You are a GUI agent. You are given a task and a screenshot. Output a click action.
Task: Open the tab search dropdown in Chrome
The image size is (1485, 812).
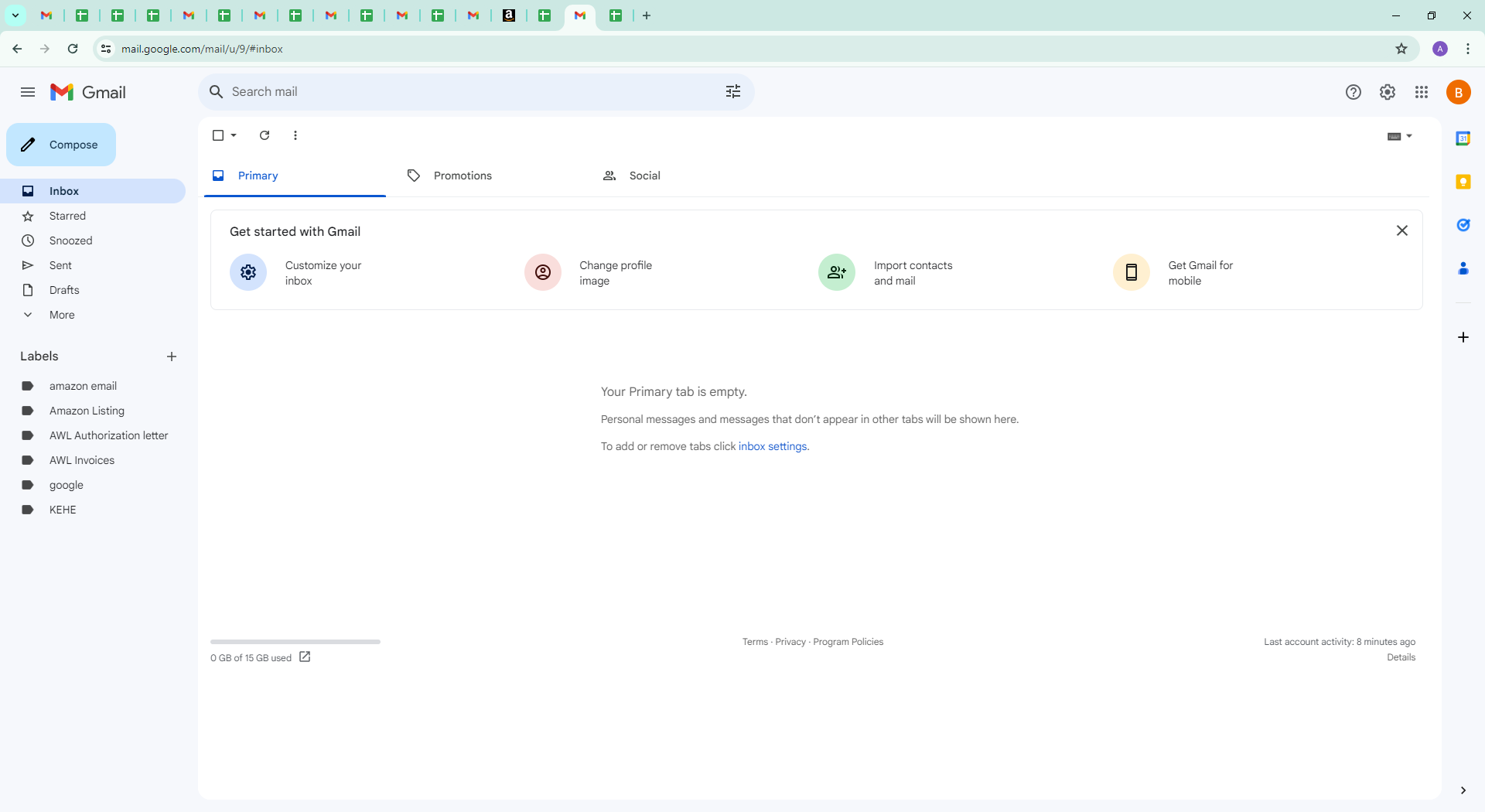15,15
